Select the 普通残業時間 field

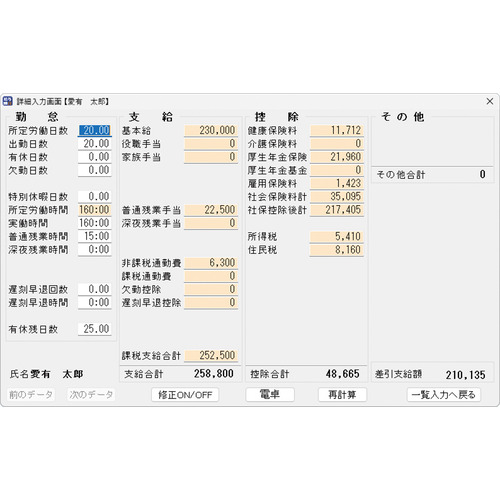click(95, 236)
